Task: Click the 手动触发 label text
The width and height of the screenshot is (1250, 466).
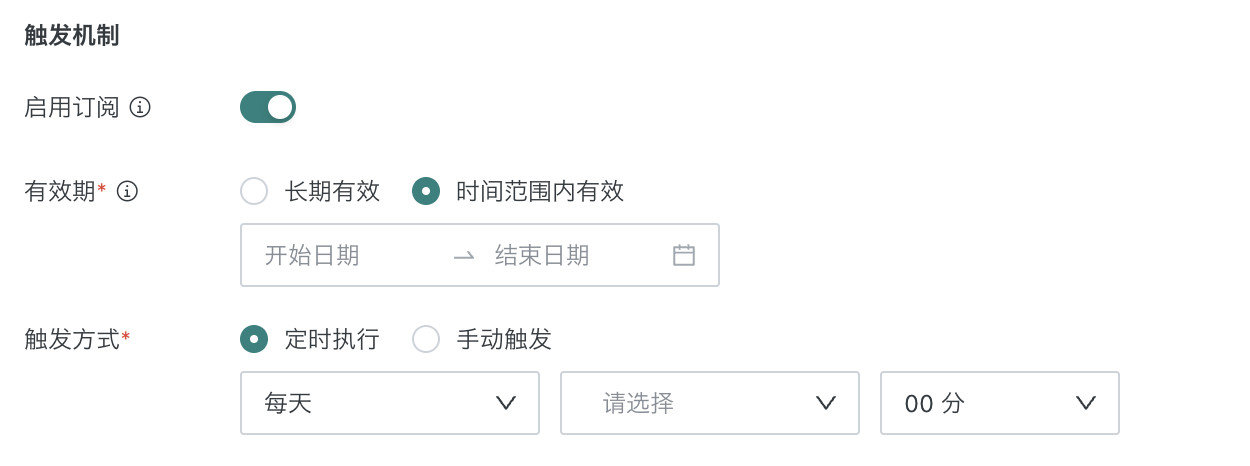Action: 504,339
